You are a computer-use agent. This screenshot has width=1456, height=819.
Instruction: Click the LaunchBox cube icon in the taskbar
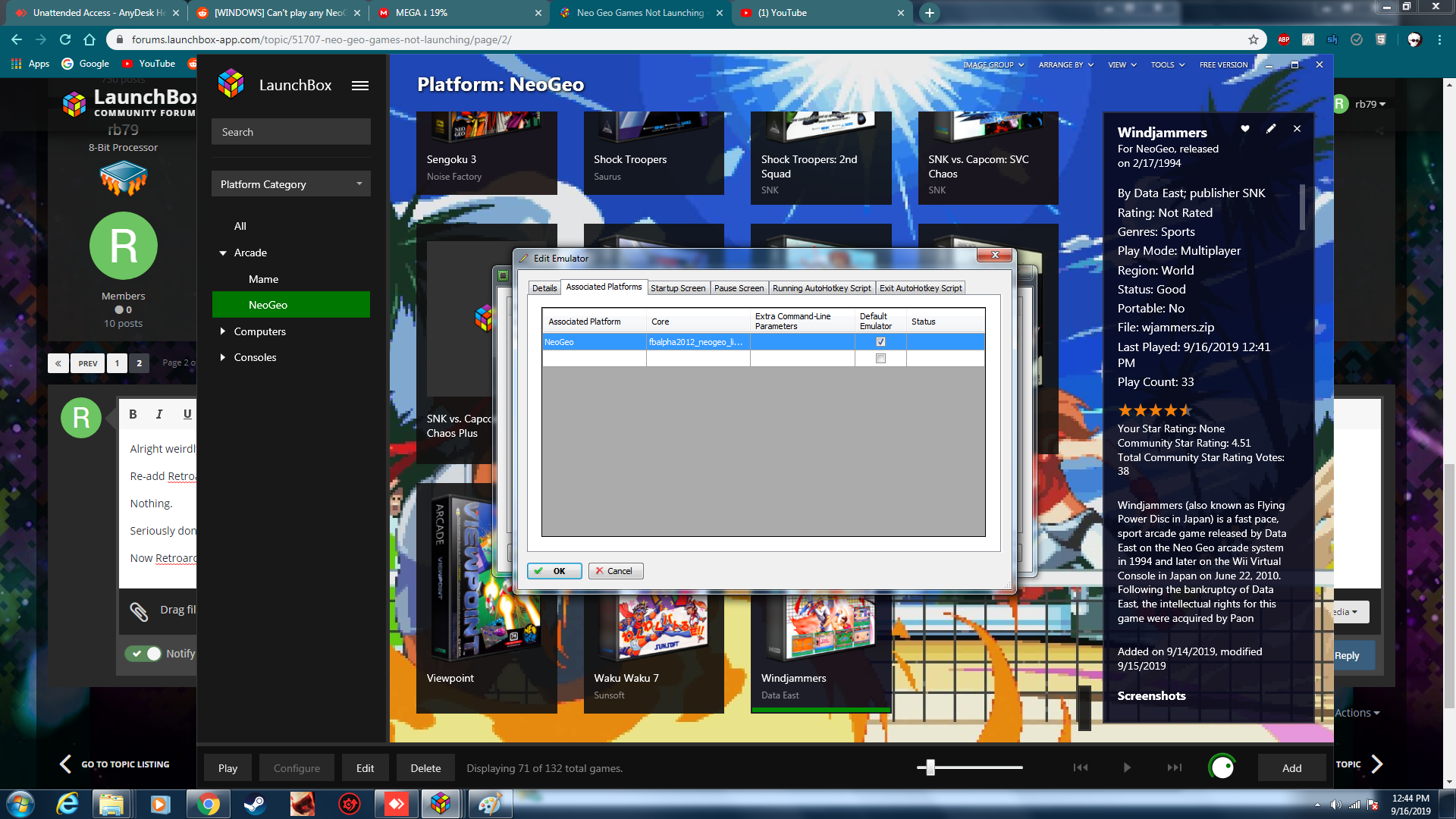[441, 804]
